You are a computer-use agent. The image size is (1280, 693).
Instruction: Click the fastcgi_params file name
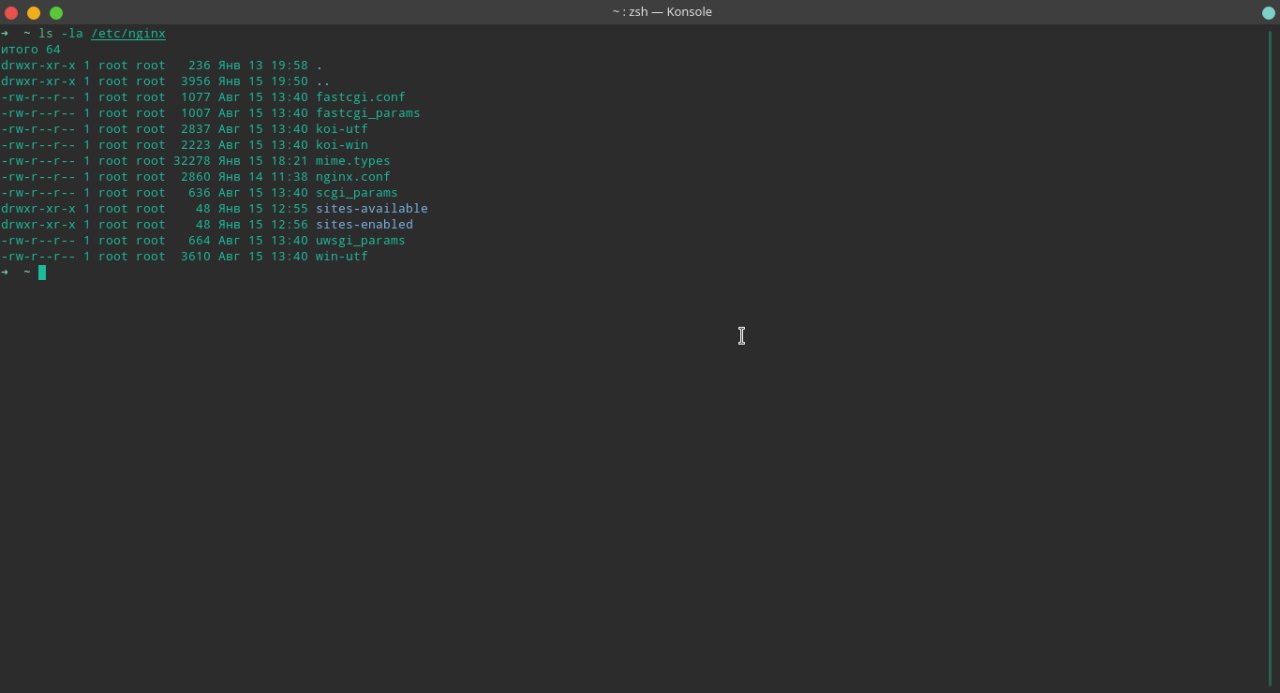point(368,113)
